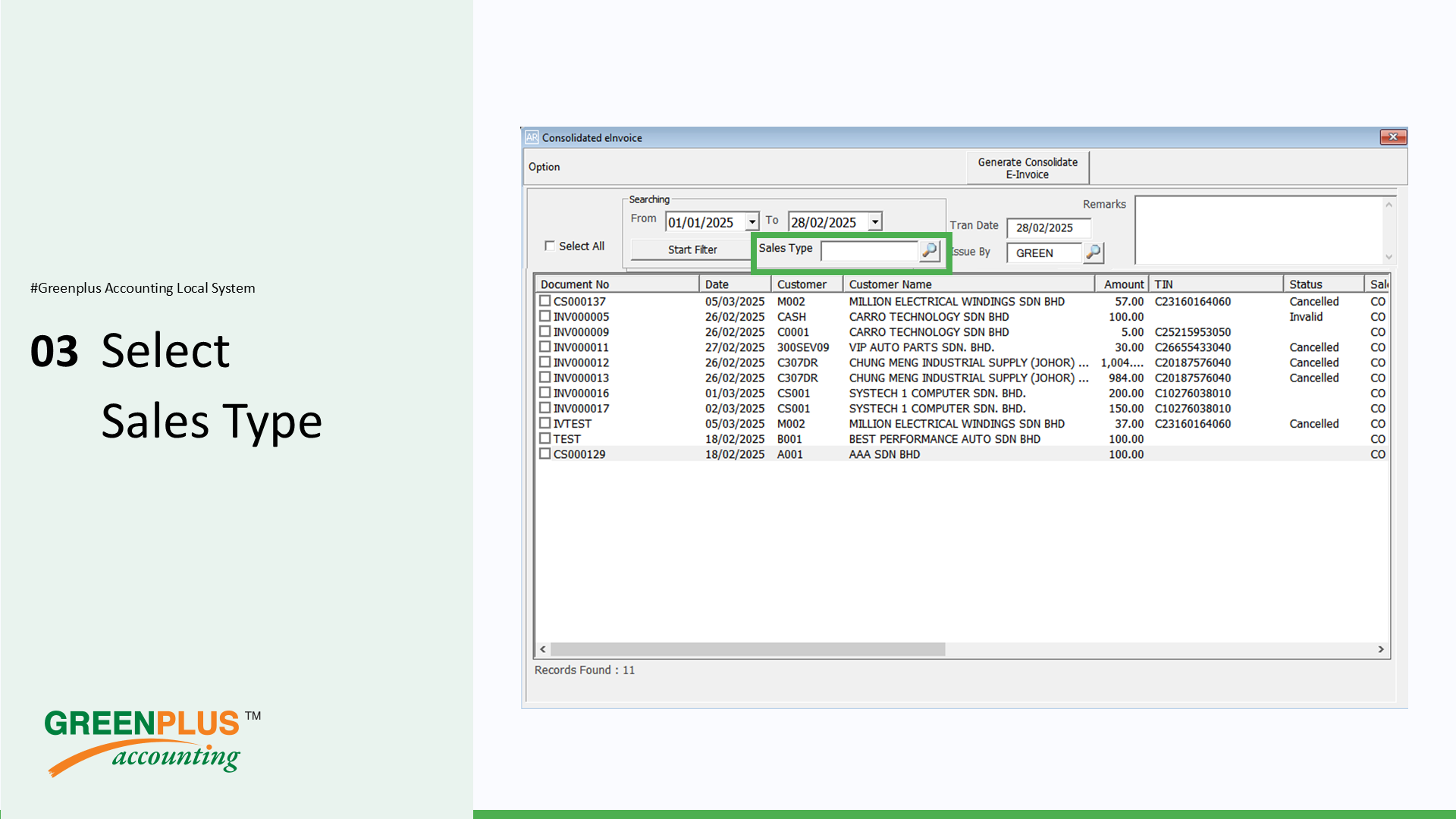Click amount 37.00 cell
The width and height of the screenshot is (1456, 819).
1129,424
